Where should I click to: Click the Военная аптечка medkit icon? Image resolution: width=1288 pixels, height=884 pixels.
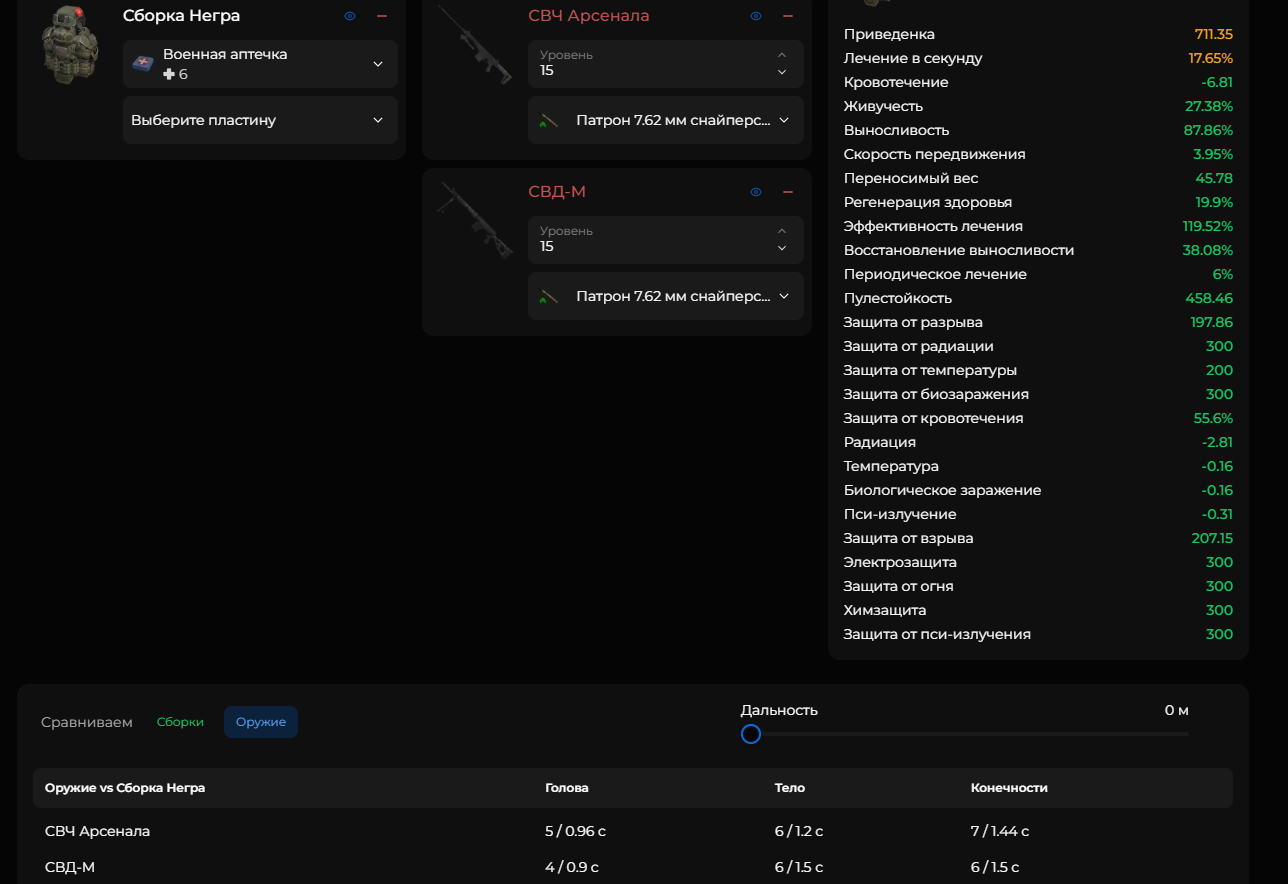tap(143, 64)
